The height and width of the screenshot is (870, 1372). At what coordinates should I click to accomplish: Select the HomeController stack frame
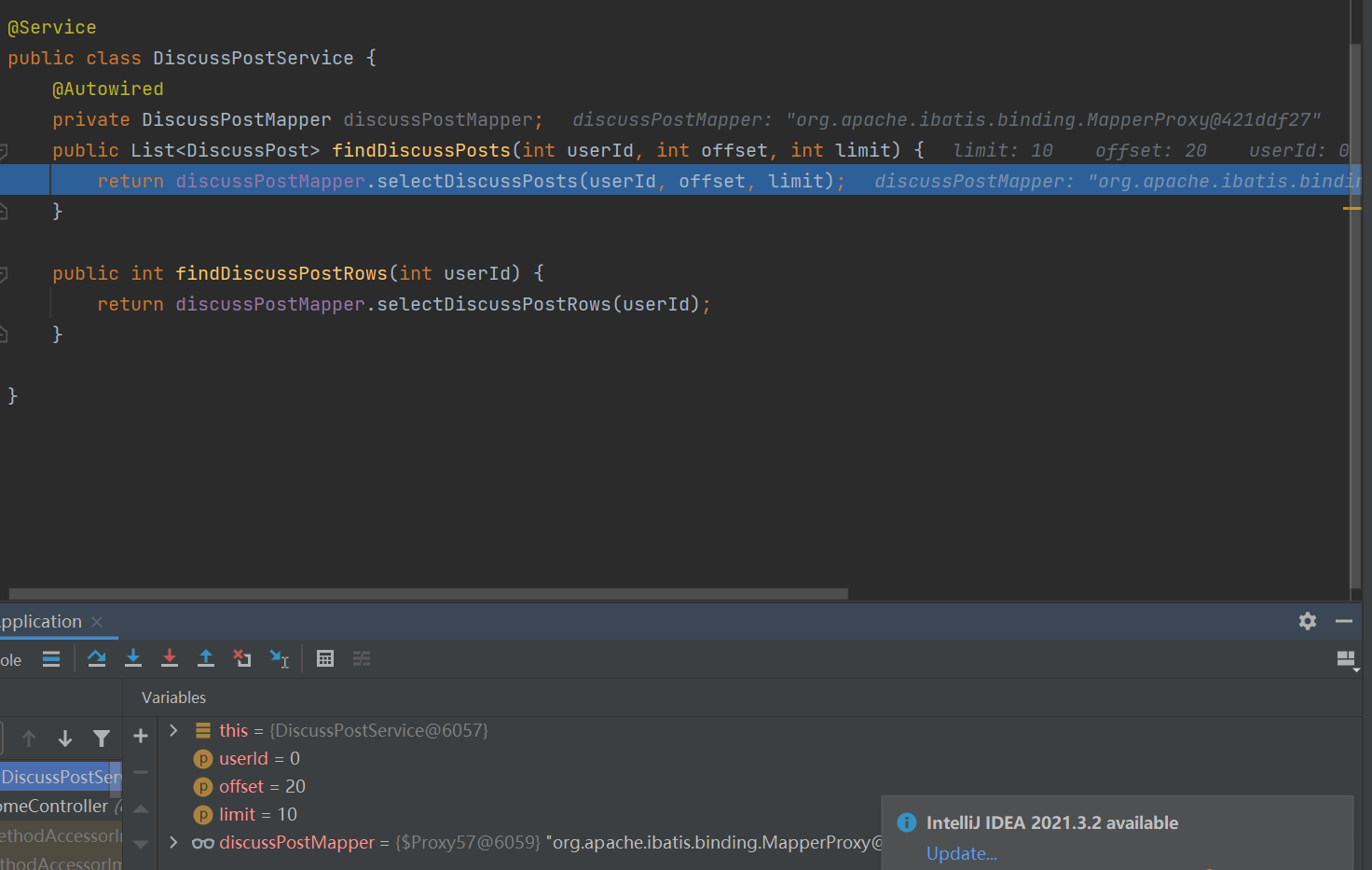[x=61, y=806]
